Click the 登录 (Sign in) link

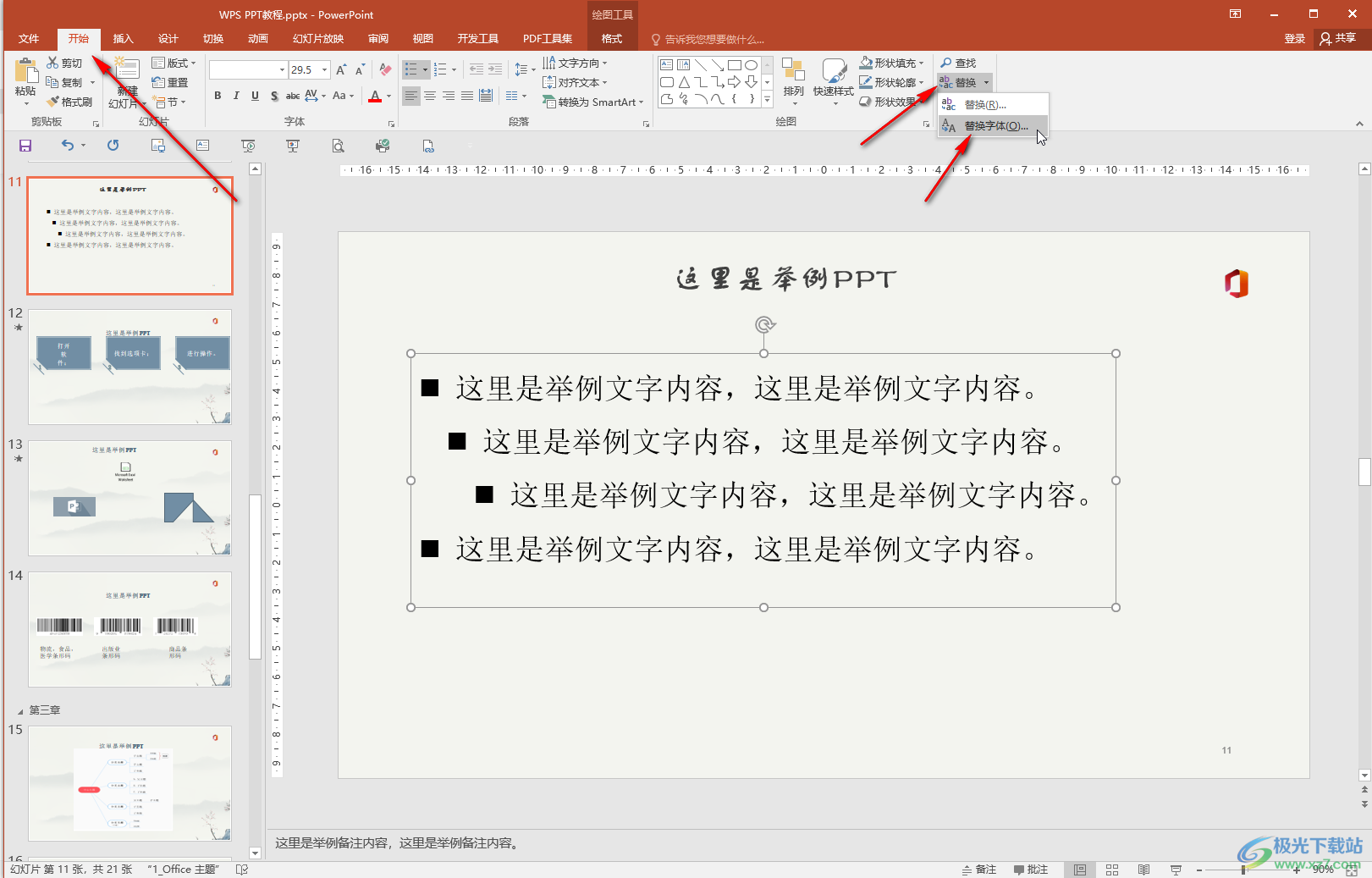click(1295, 38)
